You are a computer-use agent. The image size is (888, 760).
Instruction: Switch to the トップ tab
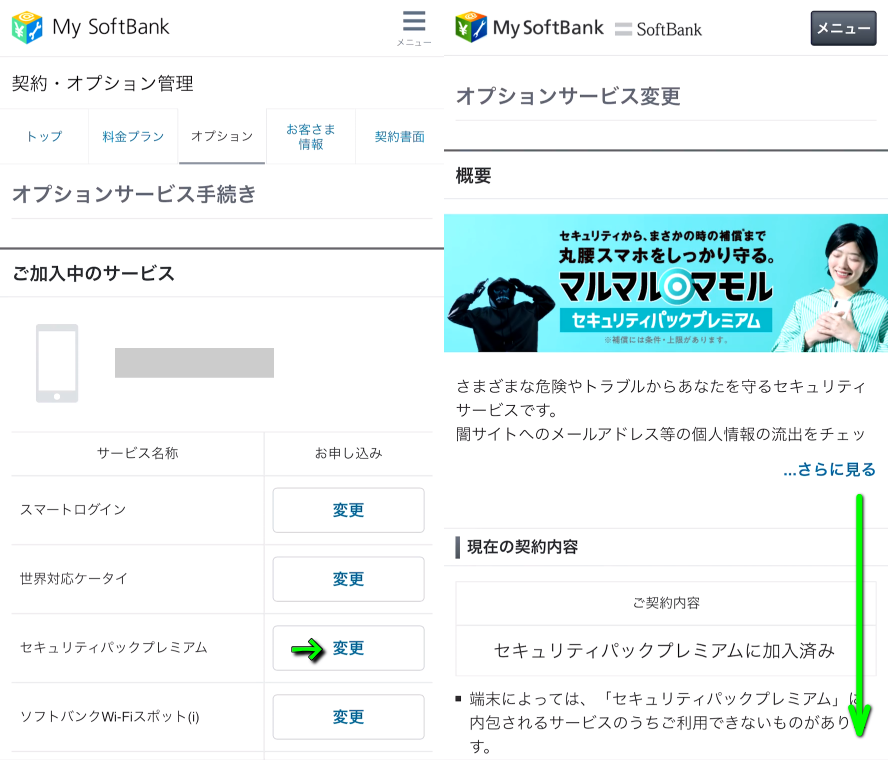point(44,136)
